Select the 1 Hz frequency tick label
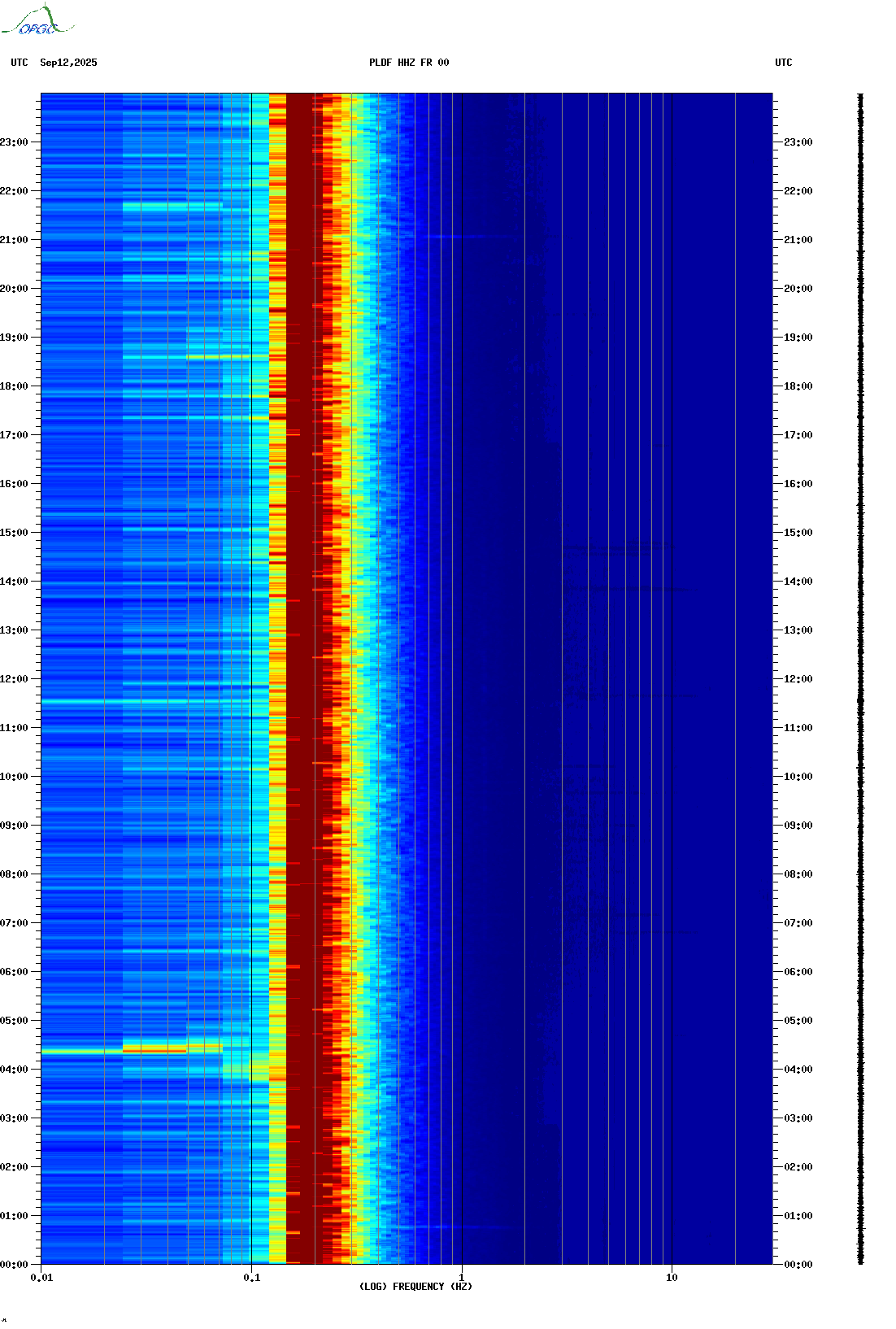This screenshot has width=896, height=1329. coord(462,1278)
